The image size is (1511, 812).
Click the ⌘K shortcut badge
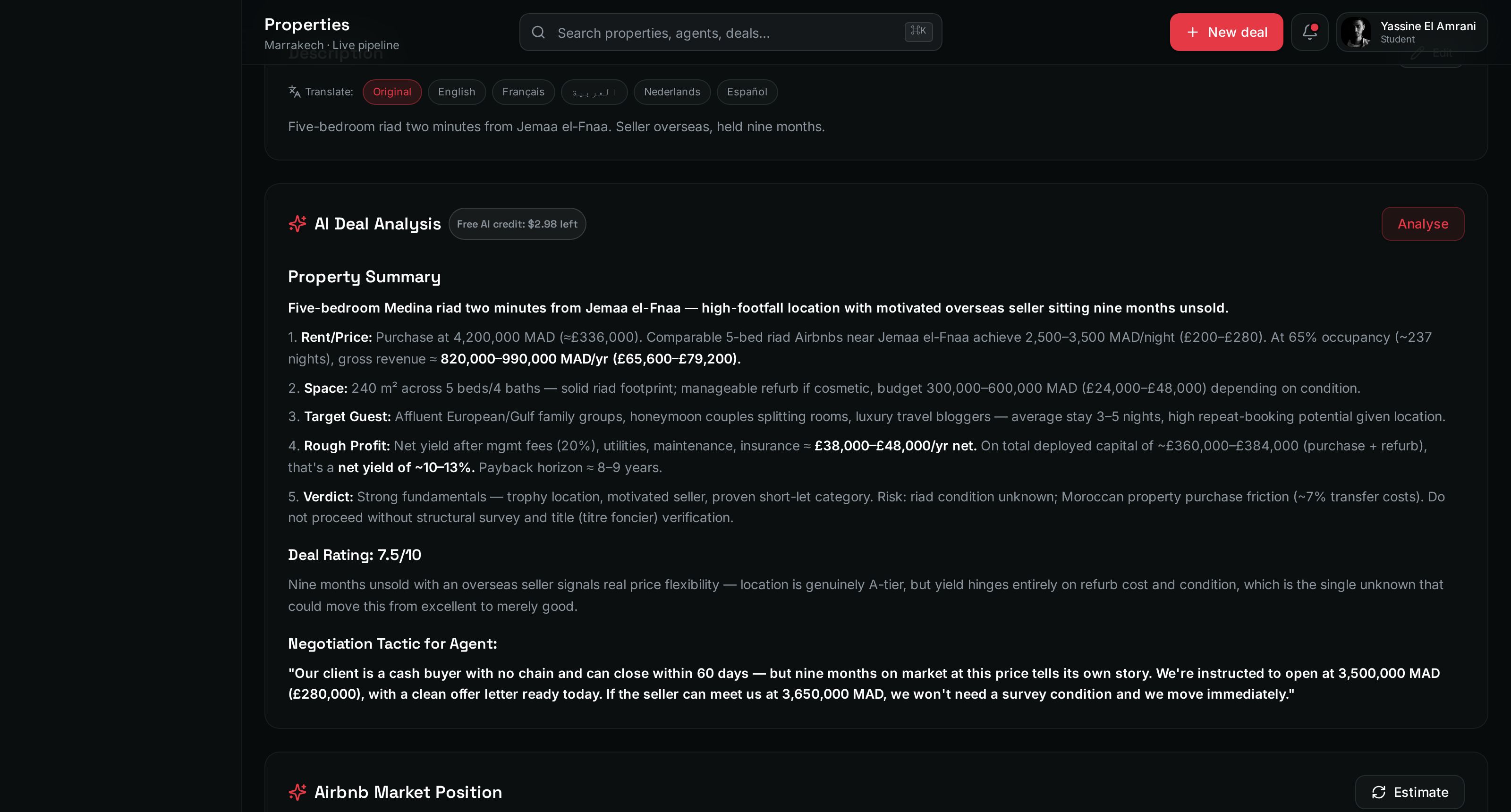(x=918, y=32)
